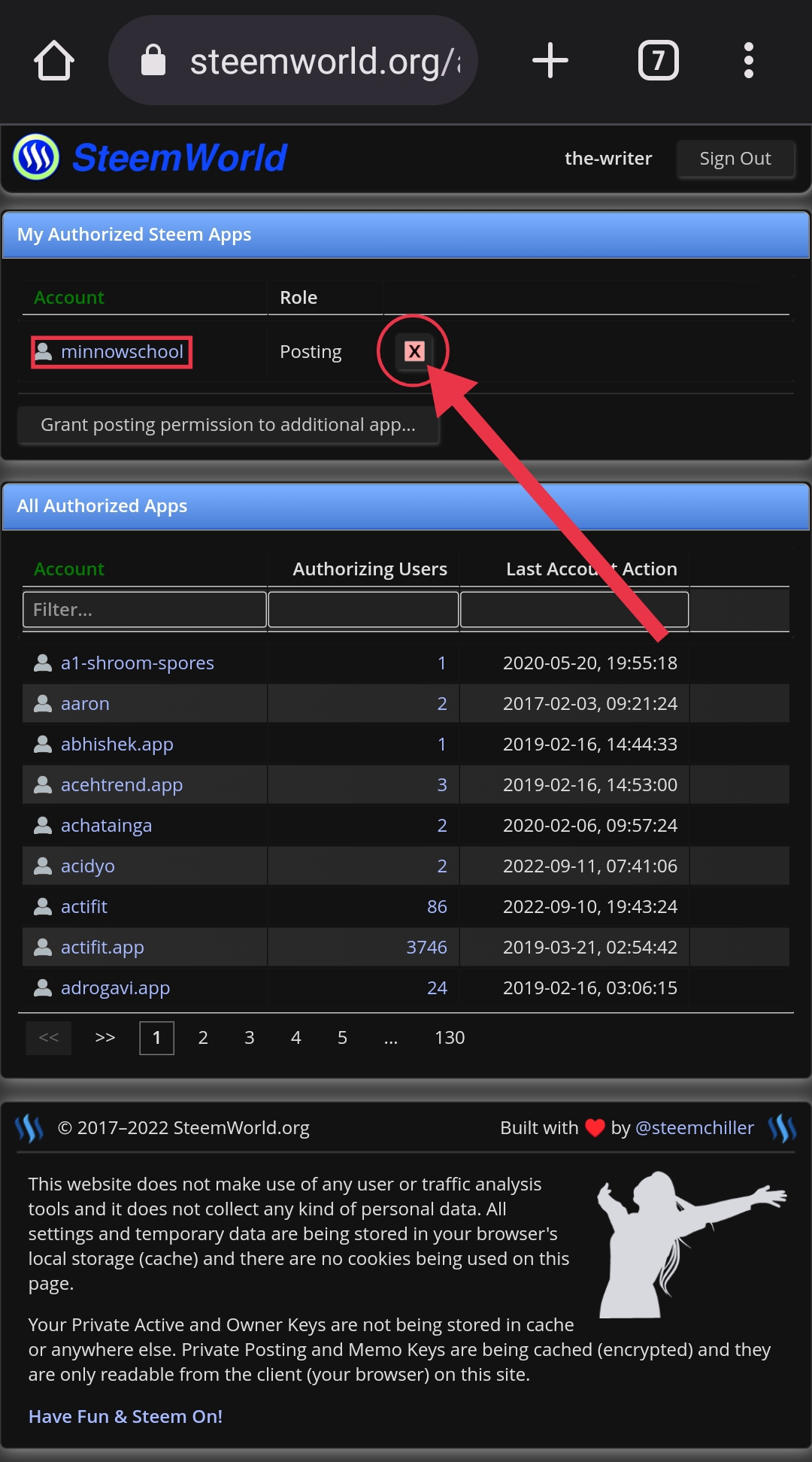Click the My Authorized Steem Apps header
This screenshot has width=812, height=1462.
pos(406,235)
